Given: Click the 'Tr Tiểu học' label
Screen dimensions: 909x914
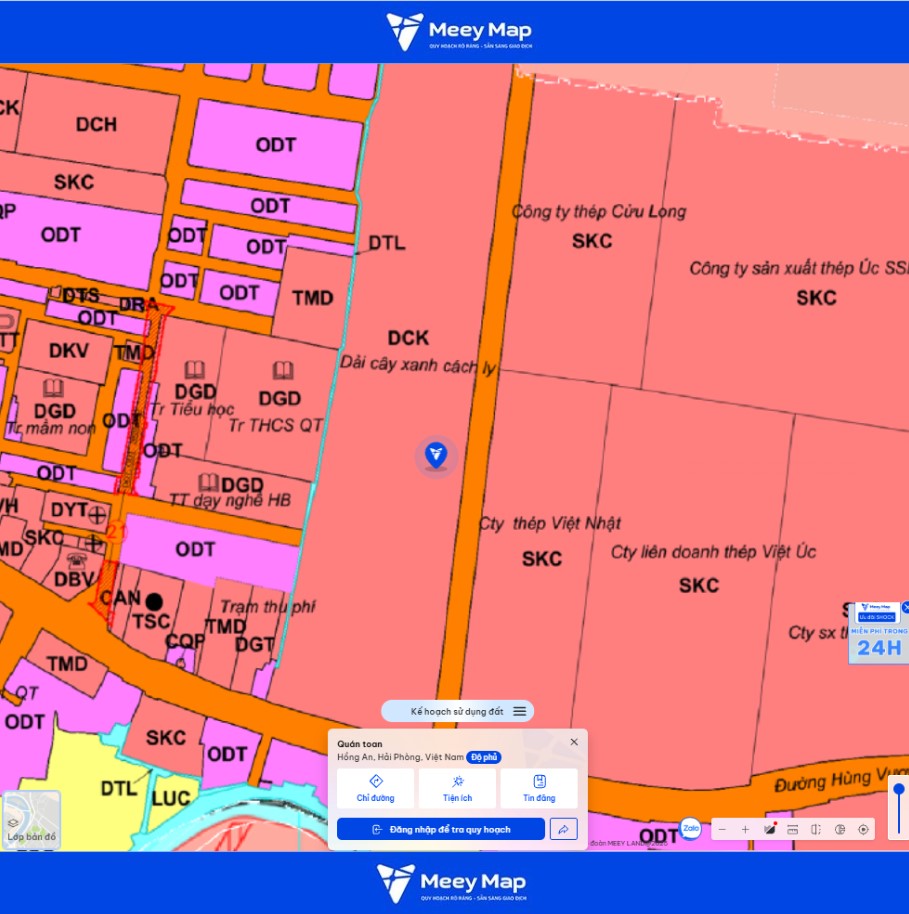Looking at the screenshot, I should (x=192, y=409).
